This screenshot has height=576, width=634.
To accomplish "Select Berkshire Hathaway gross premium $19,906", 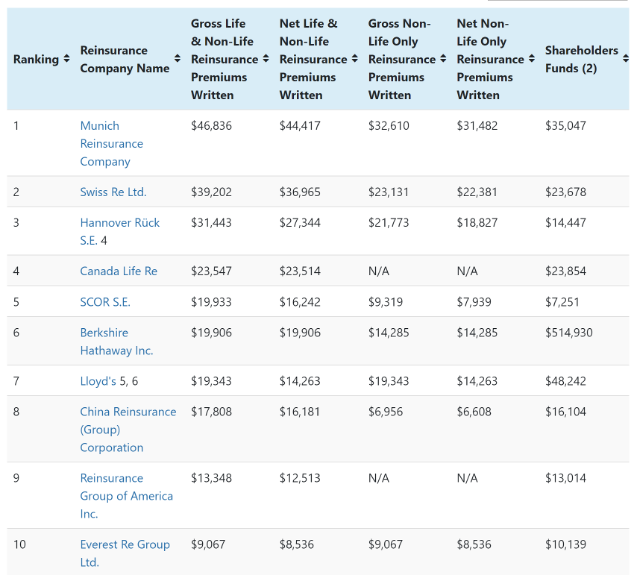I will click(211, 333).
